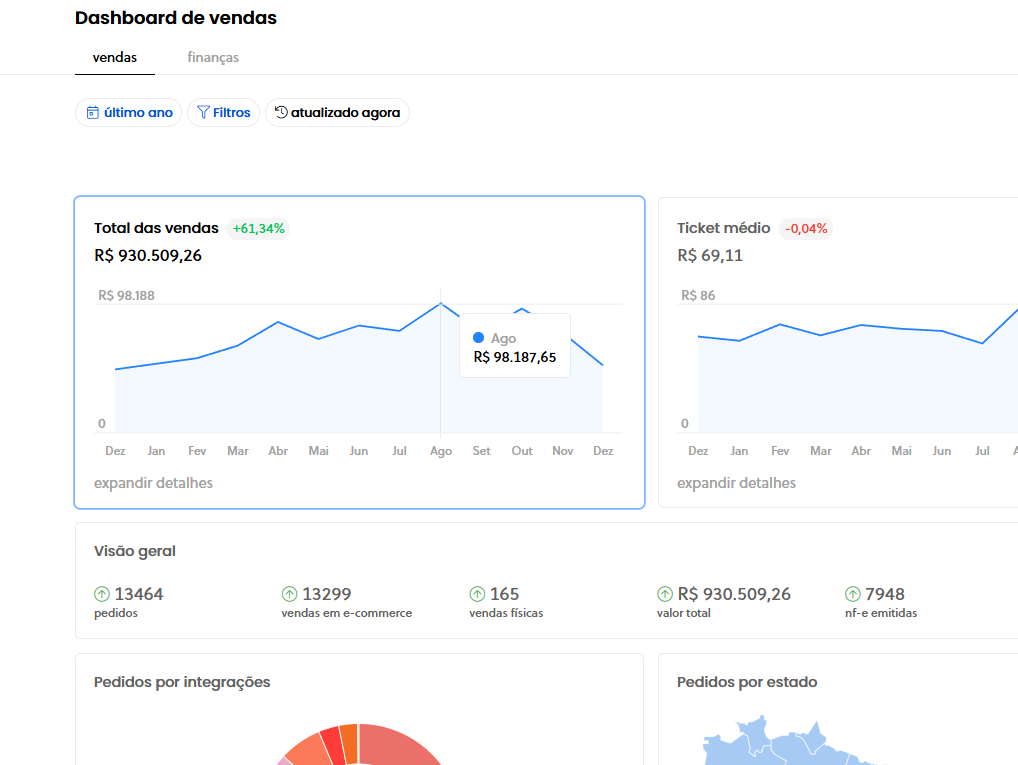Click the up-arrow icon beside 165 vendas físicas
Image resolution: width=1018 pixels, height=765 pixels.
click(x=477, y=594)
